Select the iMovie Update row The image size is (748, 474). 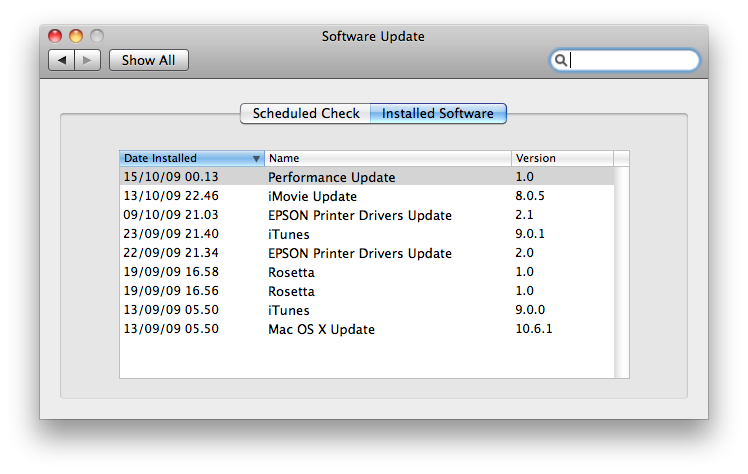(x=367, y=196)
